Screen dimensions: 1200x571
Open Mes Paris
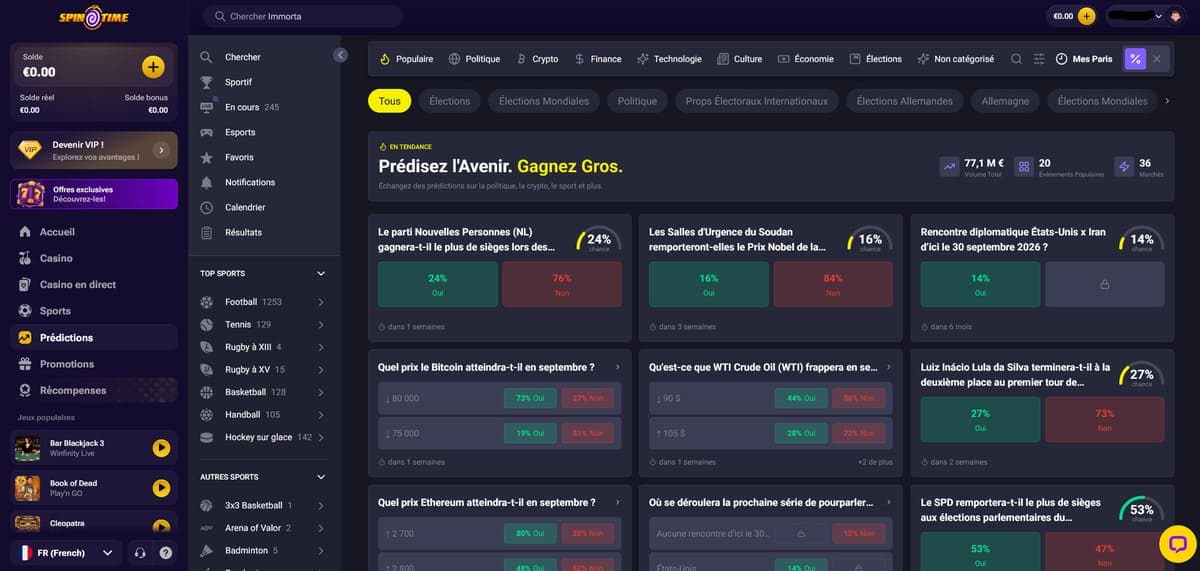click(1084, 59)
